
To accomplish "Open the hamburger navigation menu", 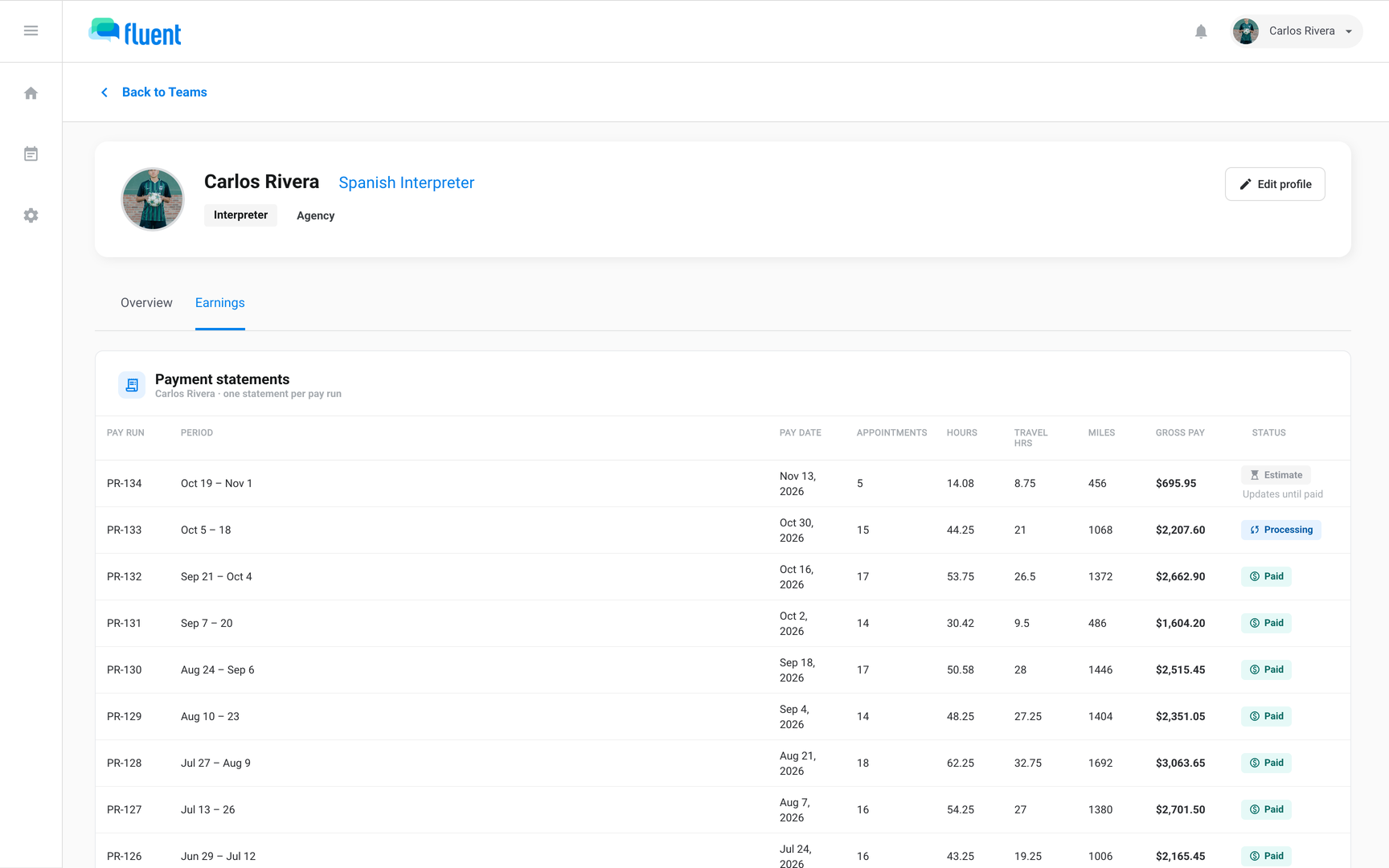I will point(31,31).
